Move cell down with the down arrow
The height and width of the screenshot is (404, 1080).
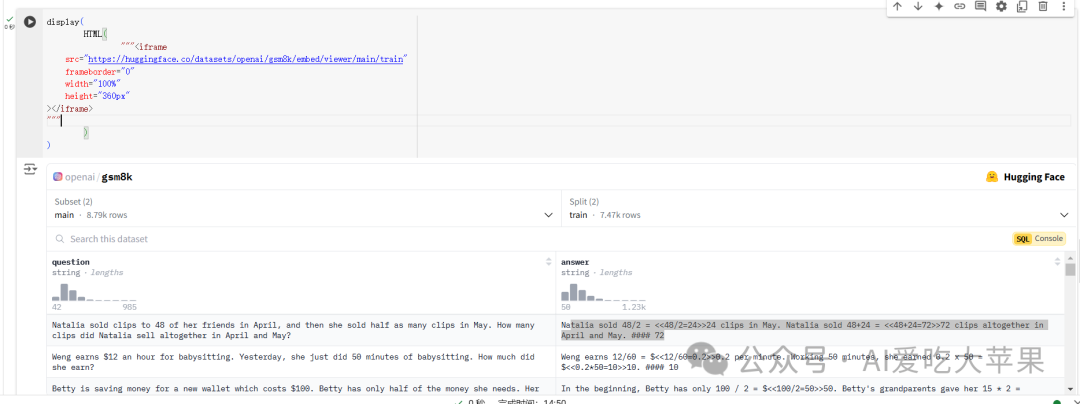[917, 6]
